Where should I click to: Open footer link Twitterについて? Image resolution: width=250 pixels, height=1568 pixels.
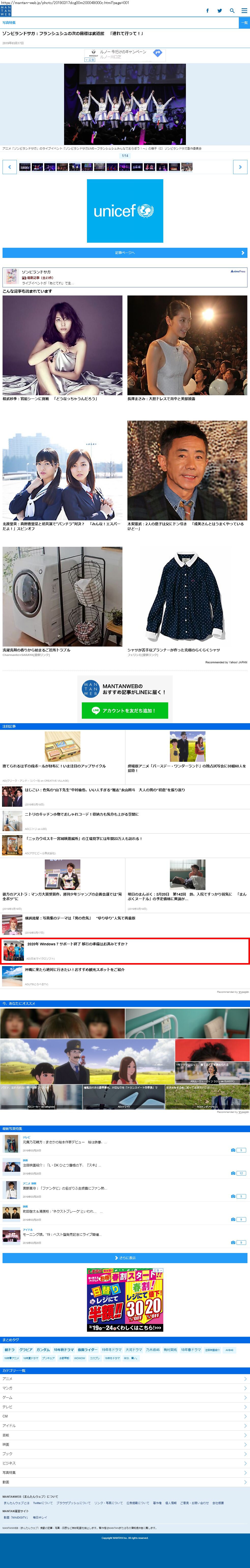tap(43, 1503)
